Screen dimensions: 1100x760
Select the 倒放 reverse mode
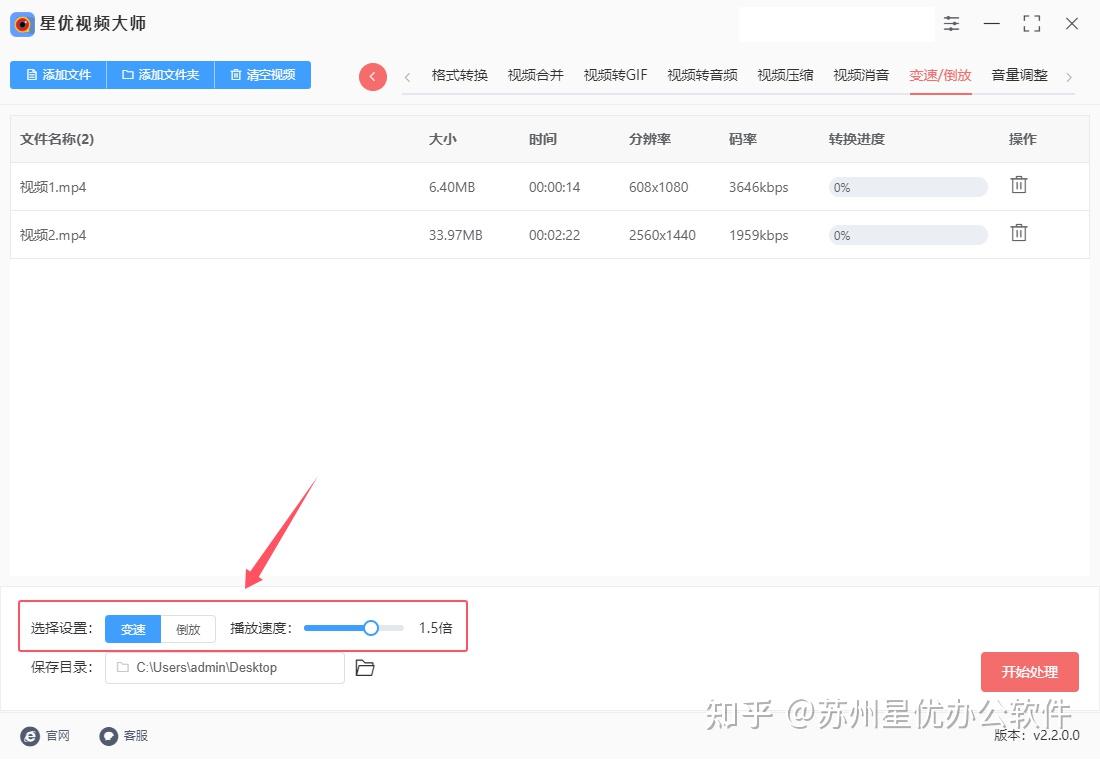coord(188,629)
